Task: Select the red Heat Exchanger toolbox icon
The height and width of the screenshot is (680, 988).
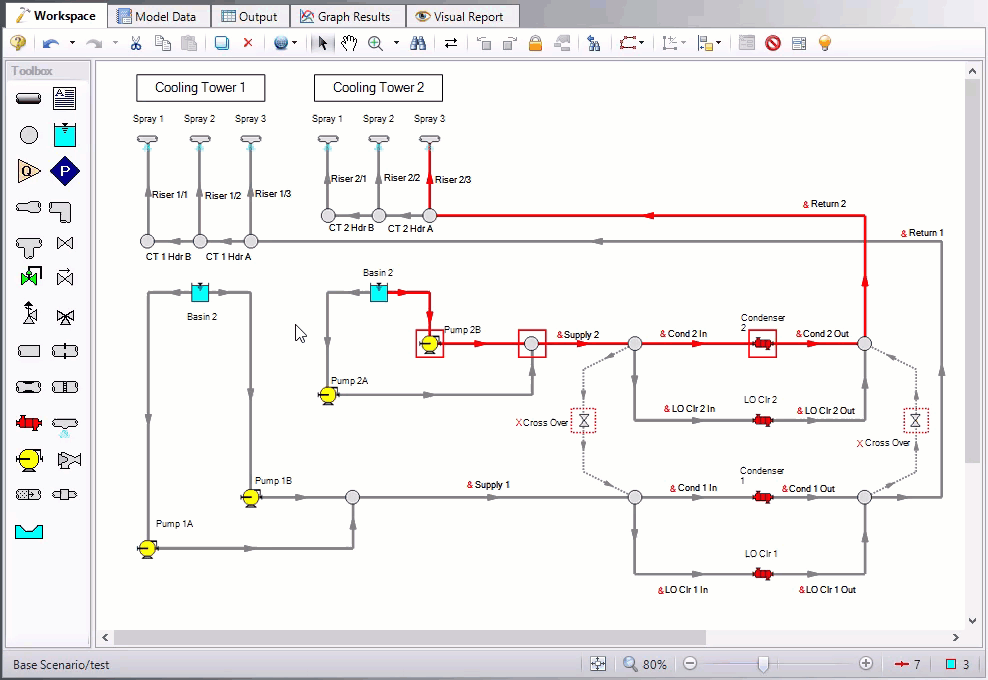Action: coord(28,423)
